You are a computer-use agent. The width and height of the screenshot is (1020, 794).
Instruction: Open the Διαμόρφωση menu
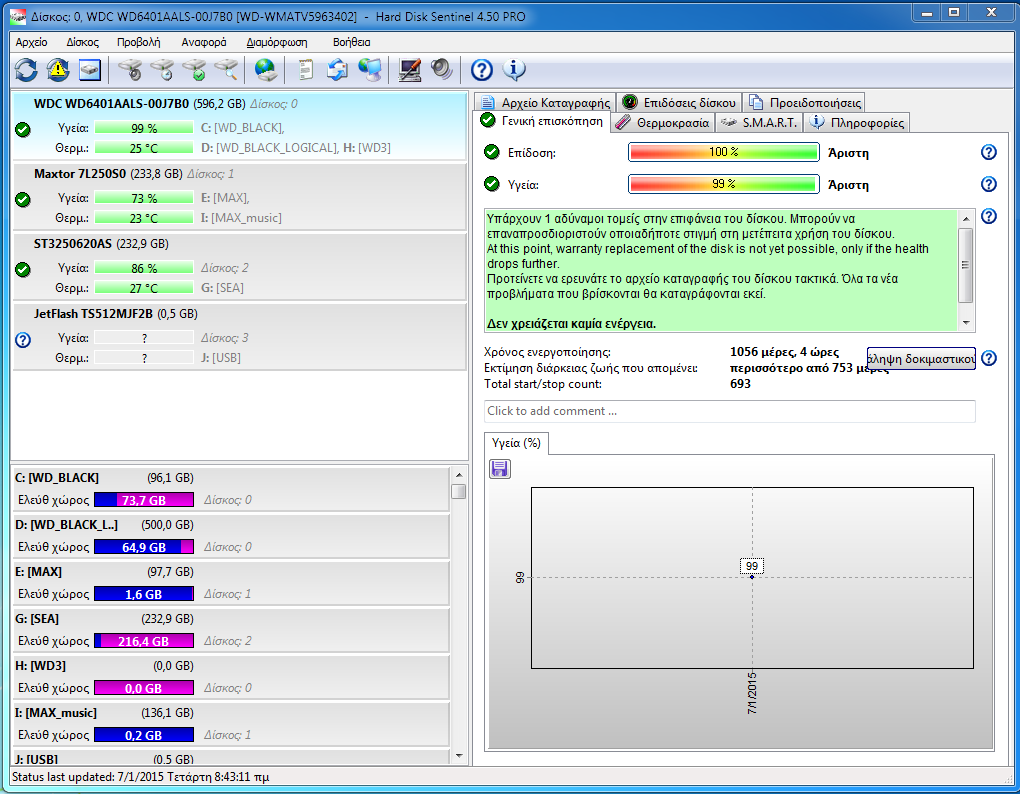point(276,42)
